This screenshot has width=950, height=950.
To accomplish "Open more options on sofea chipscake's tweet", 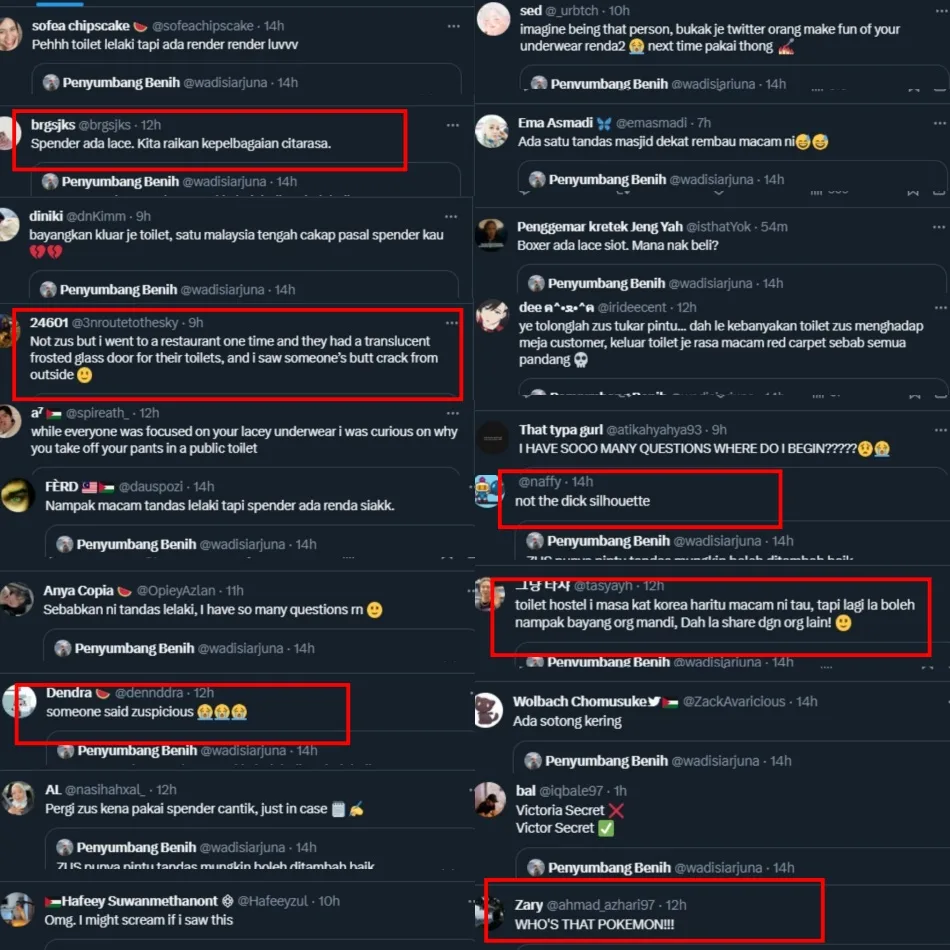I will point(453,26).
